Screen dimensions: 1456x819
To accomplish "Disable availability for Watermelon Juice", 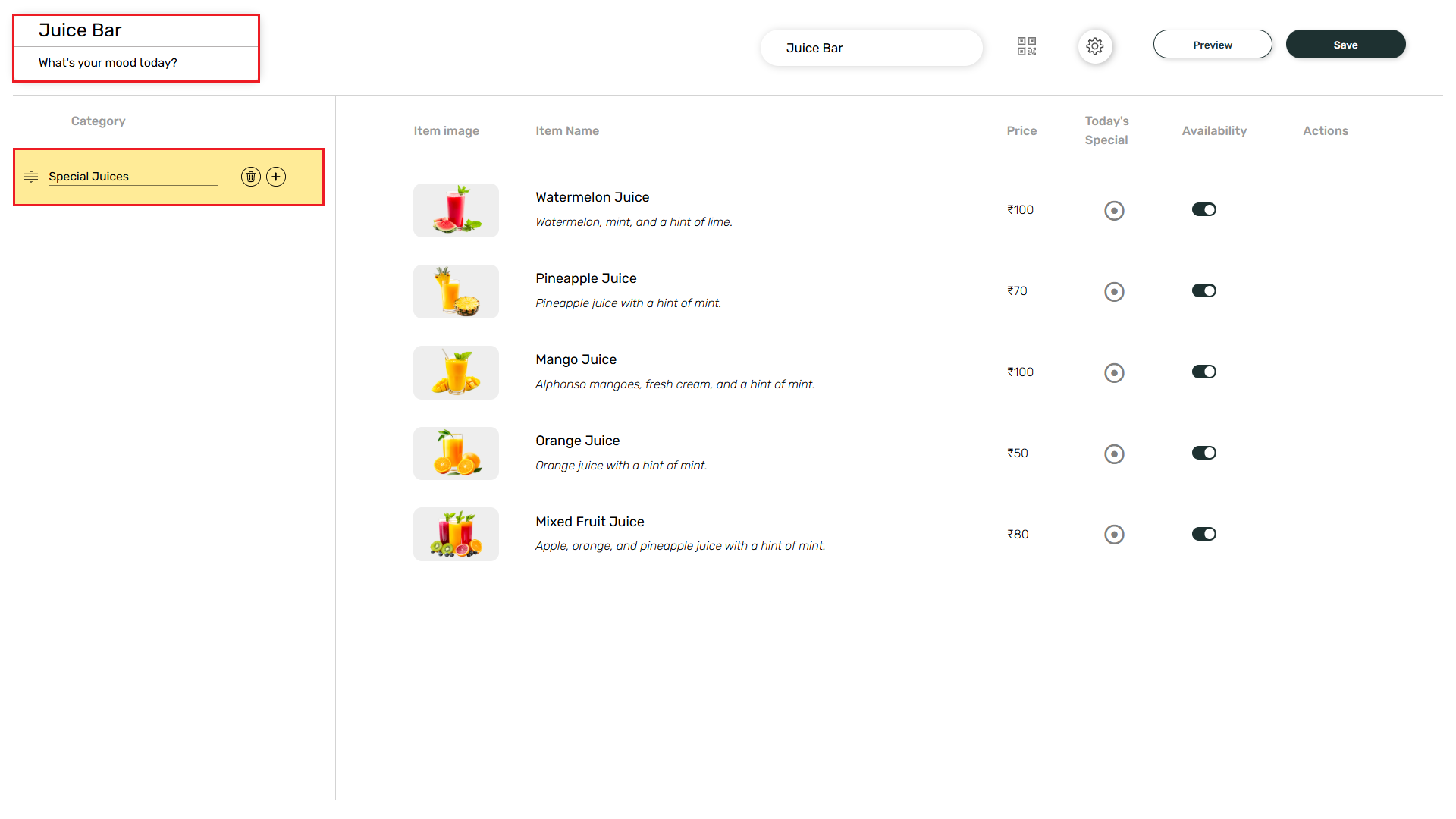I will tap(1203, 209).
